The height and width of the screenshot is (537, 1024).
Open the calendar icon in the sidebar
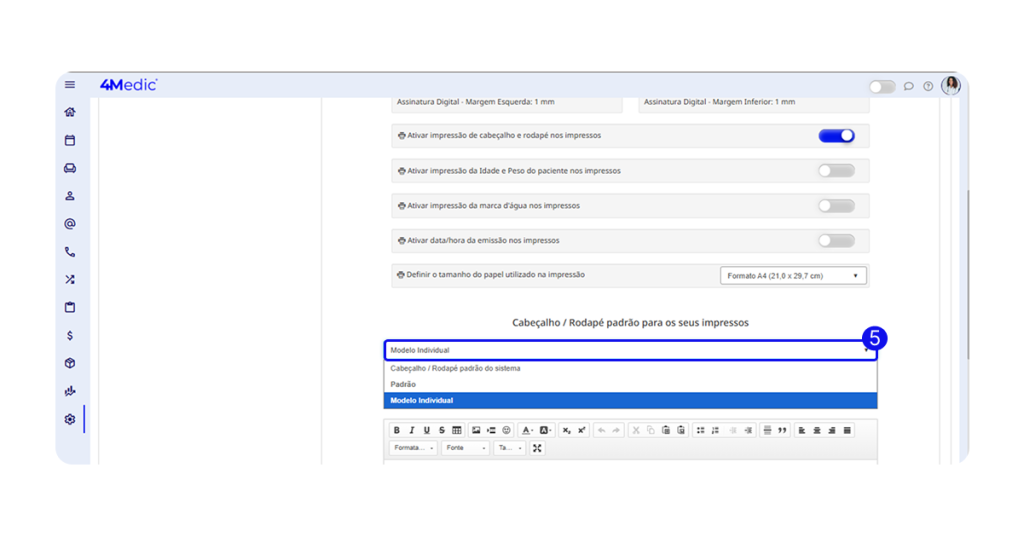pyautogui.click(x=70, y=141)
